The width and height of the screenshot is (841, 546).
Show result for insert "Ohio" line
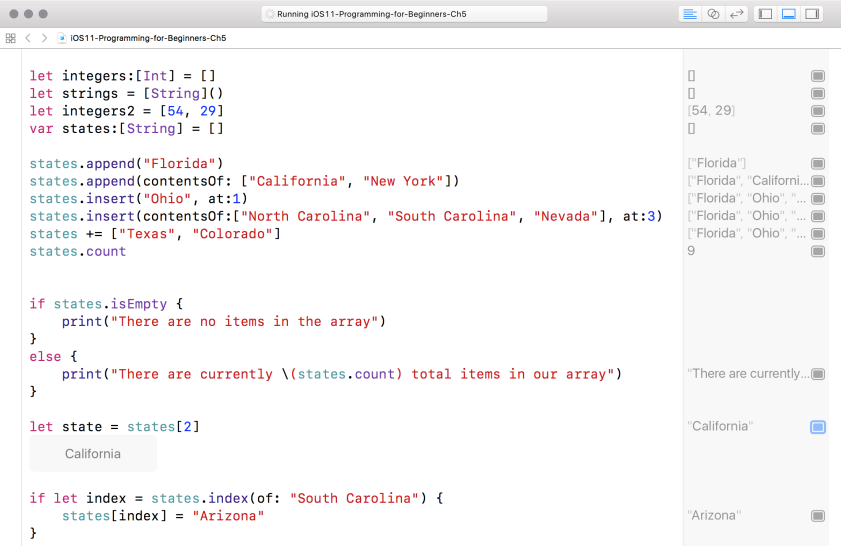tap(818, 198)
